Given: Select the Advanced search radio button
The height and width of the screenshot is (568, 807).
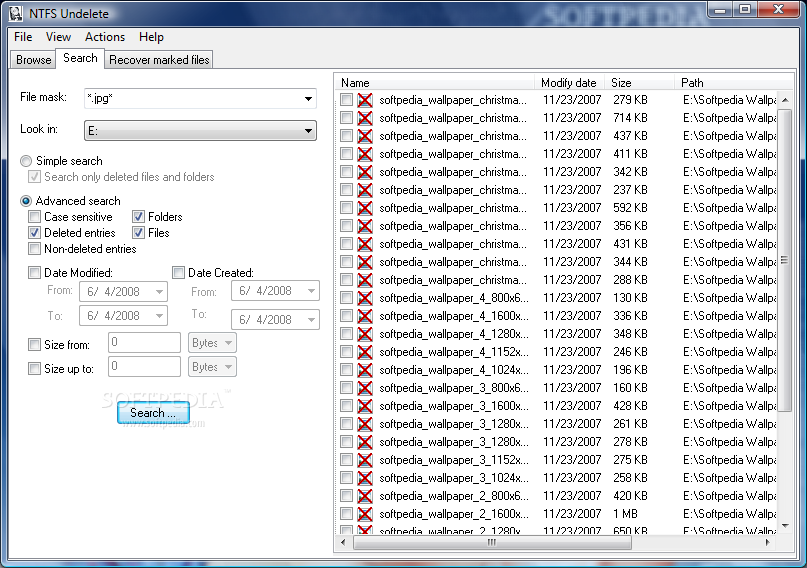Looking at the screenshot, I should click(26, 201).
